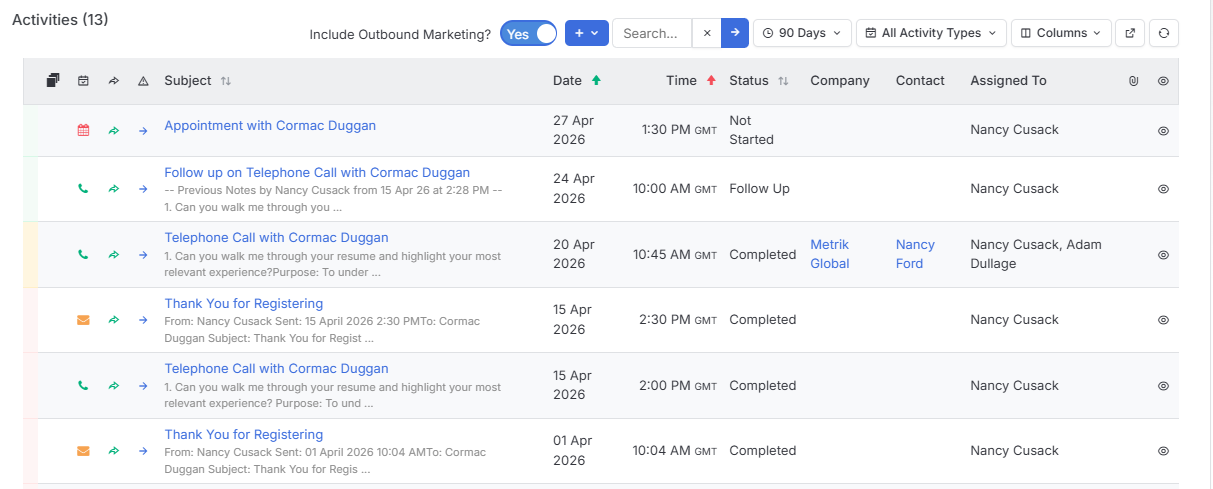View the 20 Apr call via eye icon
1213x489 pixels.
pyautogui.click(x=1163, y=254)
